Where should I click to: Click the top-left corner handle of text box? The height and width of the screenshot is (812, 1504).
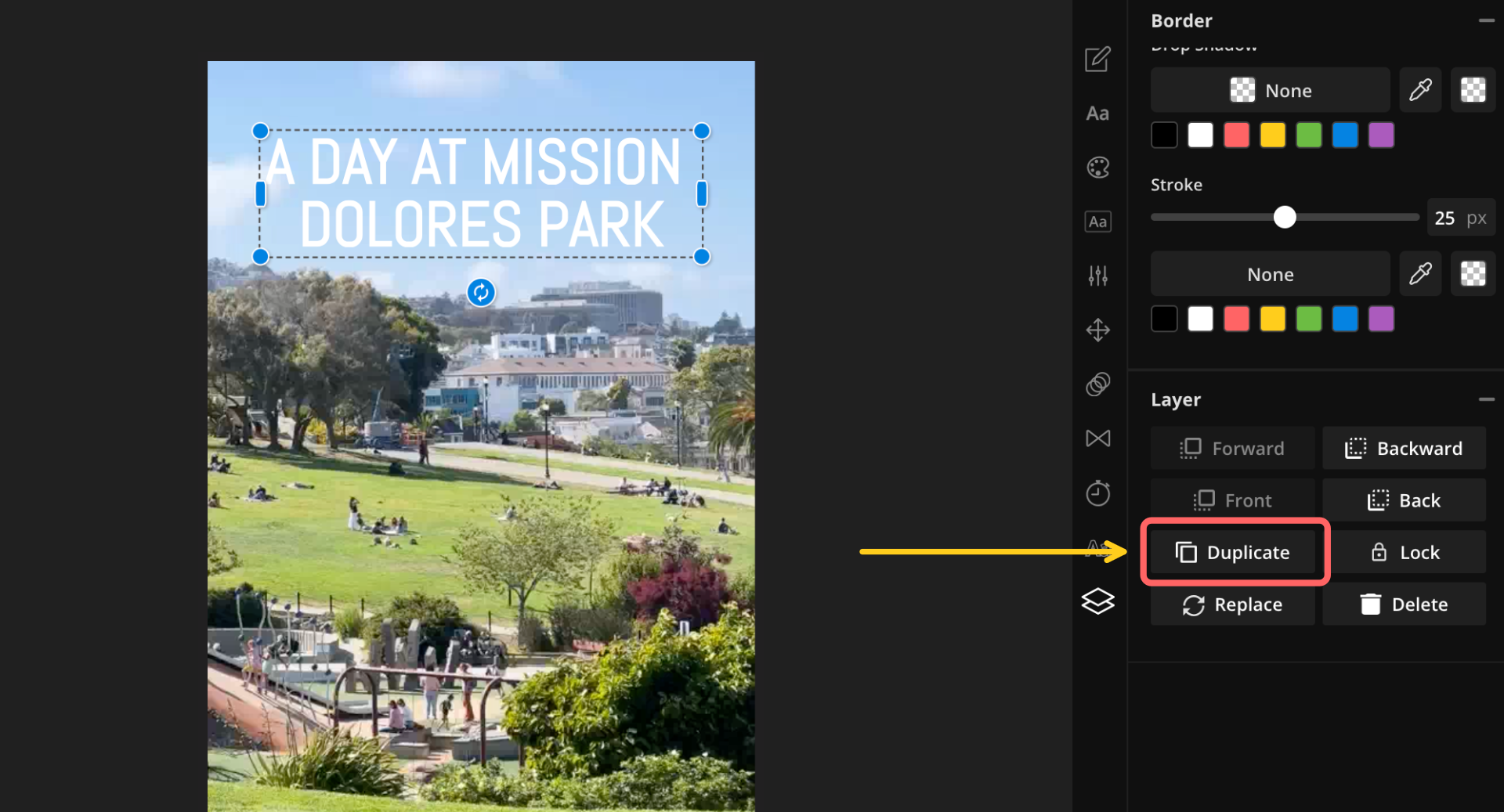260,131
